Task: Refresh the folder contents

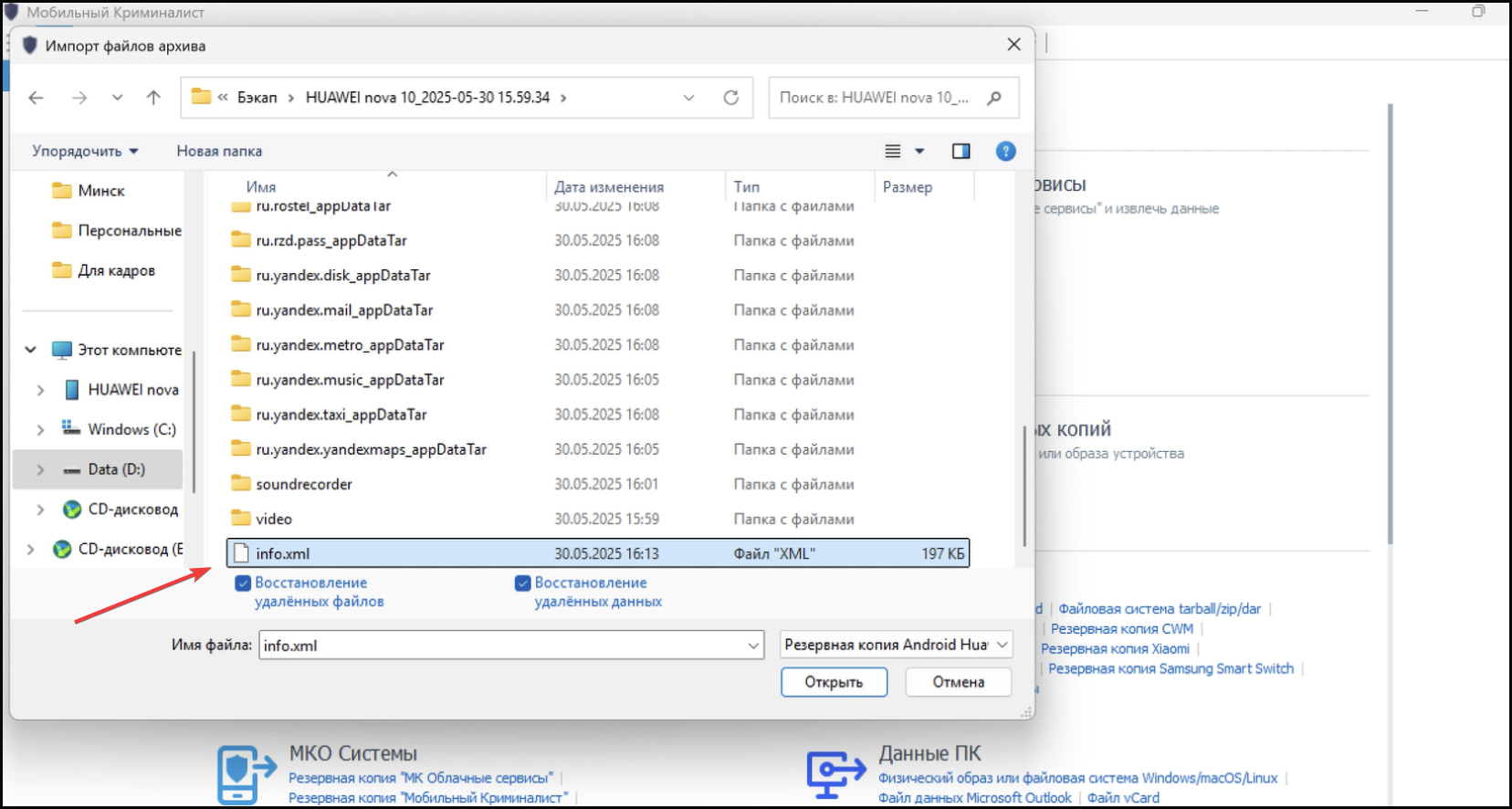Action: coord(730,98)
